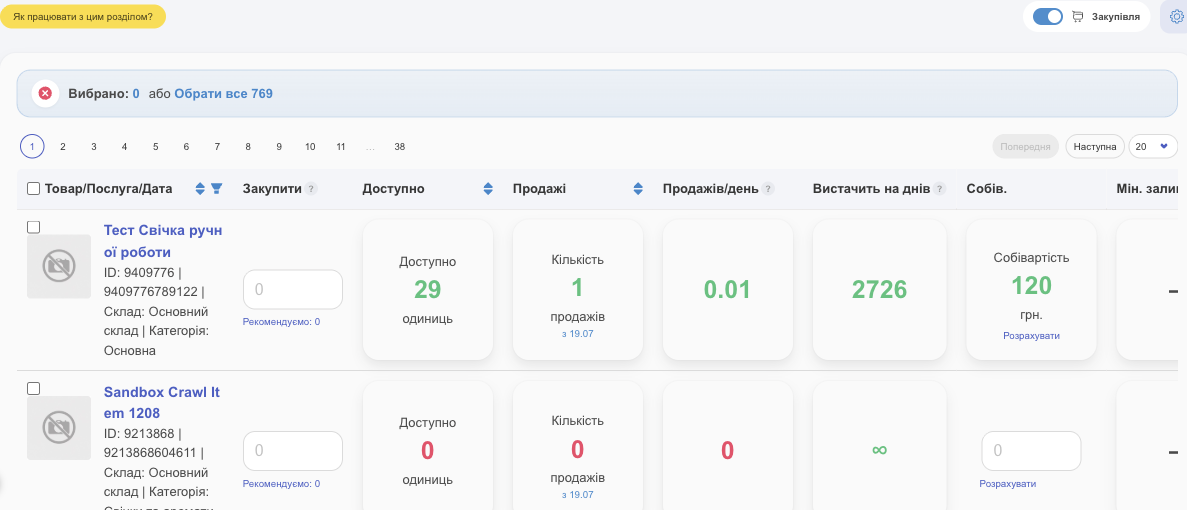
Task: Go to page 10
Action: point(310,147)
